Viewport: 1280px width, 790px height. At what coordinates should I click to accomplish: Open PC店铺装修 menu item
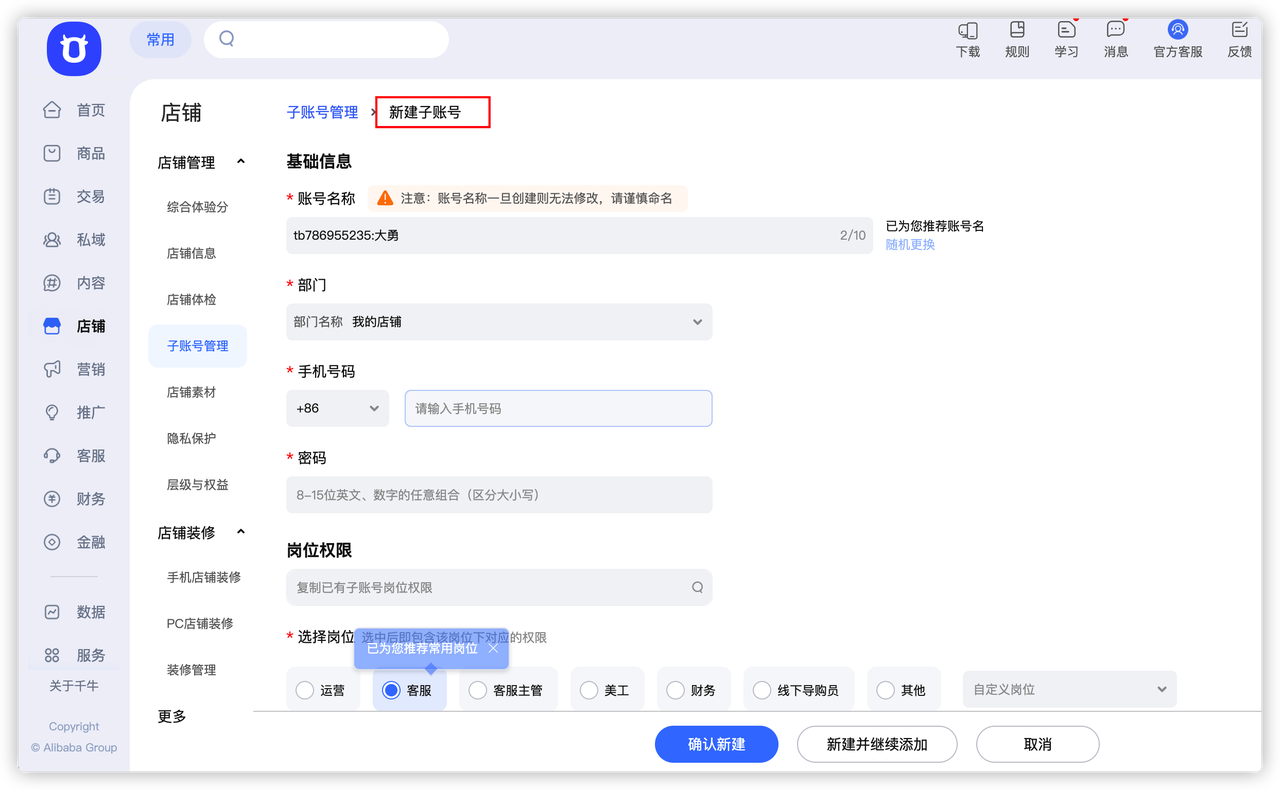pyautogui.click(x=198, y=623)
